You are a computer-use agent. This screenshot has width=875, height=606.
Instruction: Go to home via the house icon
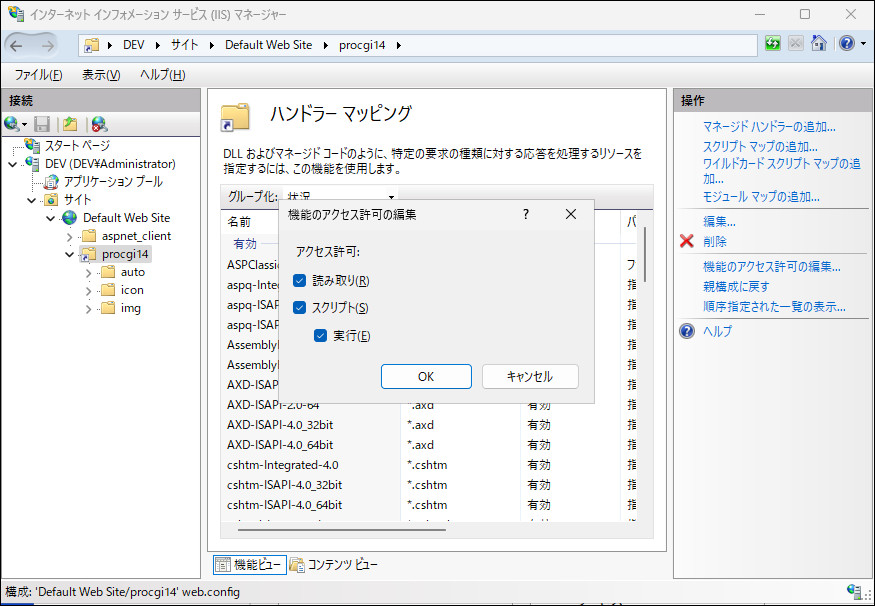tap(819, 44)
